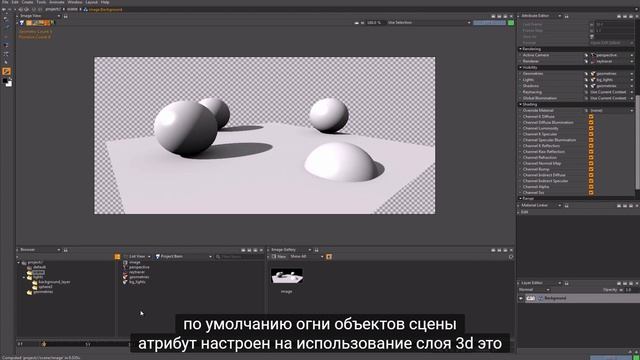Open the Help menu
Screen dimensions: 640x360
[105, 2]
